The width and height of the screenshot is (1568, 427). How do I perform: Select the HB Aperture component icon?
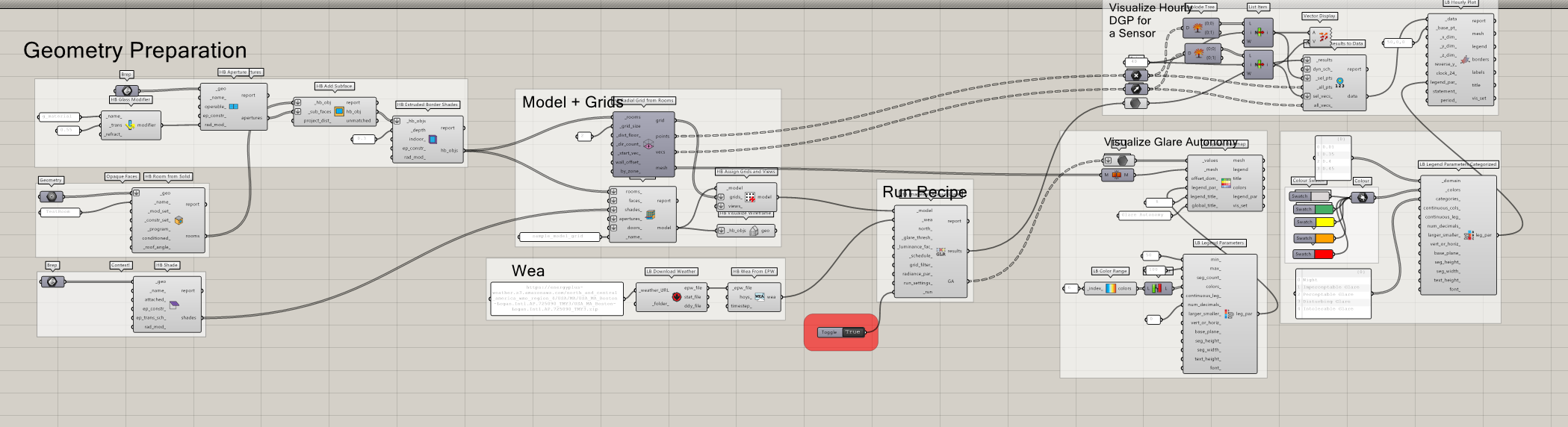pos(233,106)
